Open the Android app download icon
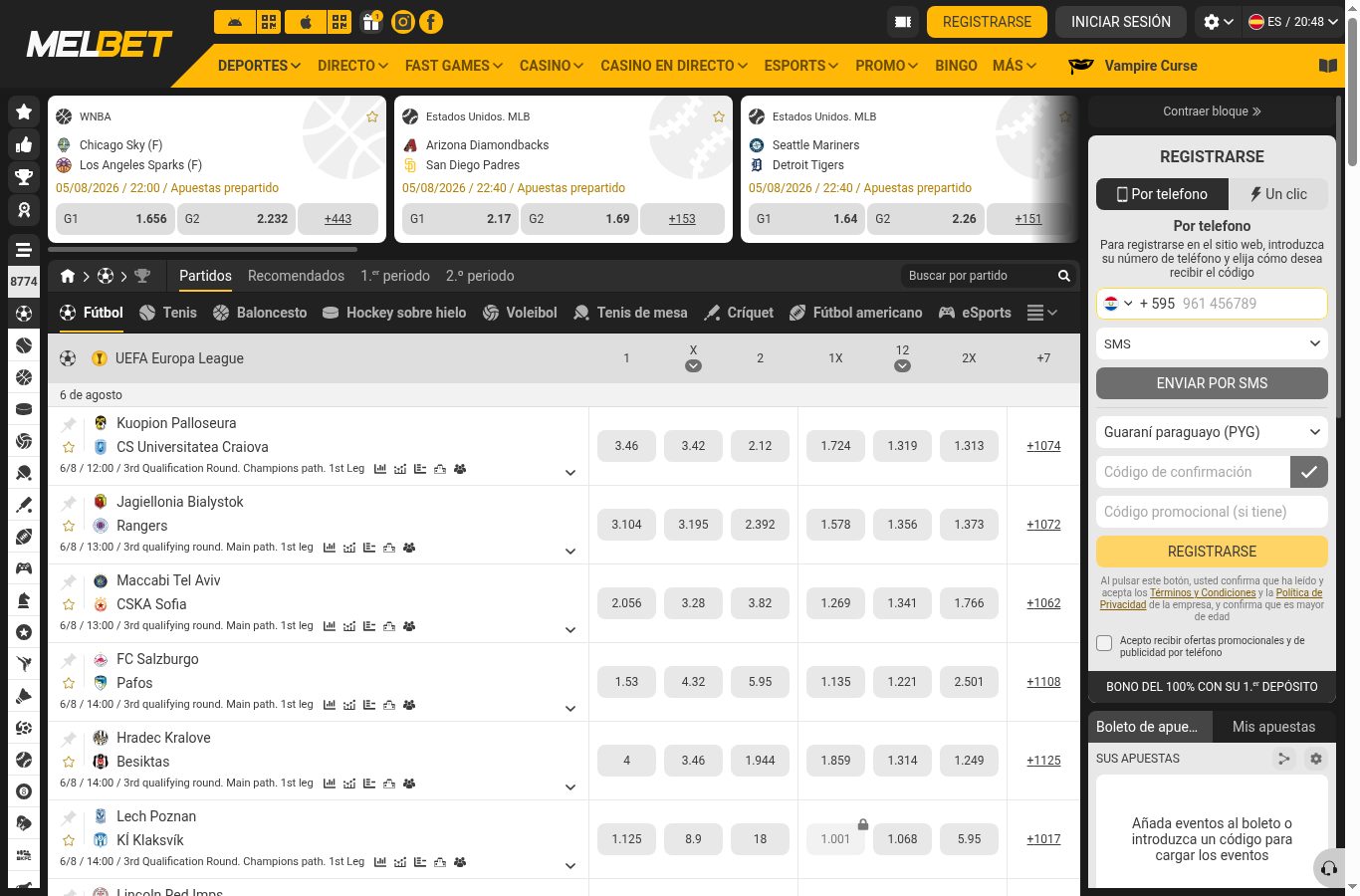The width and height of the screenshot is (1360, 896). pos(234,22)
